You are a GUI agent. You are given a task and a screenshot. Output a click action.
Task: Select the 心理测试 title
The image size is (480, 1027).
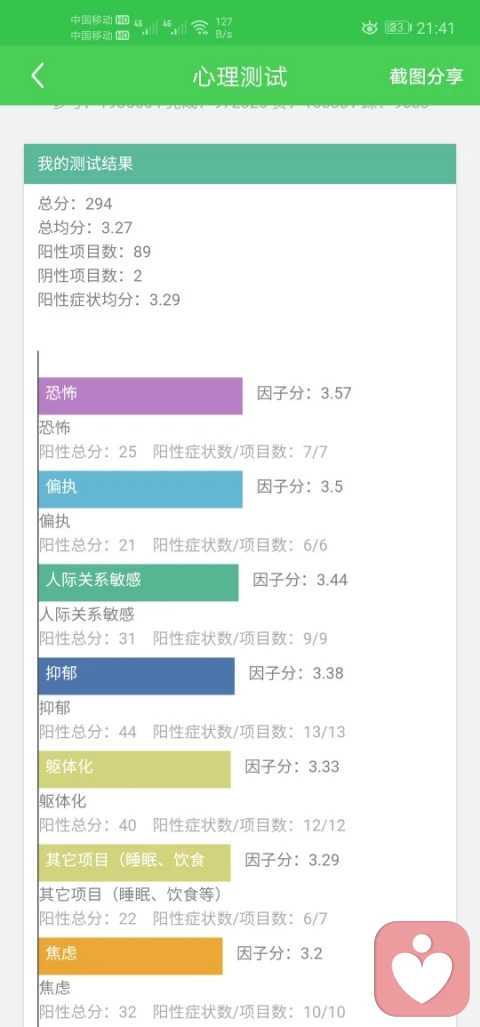click(x=240, y=77)
